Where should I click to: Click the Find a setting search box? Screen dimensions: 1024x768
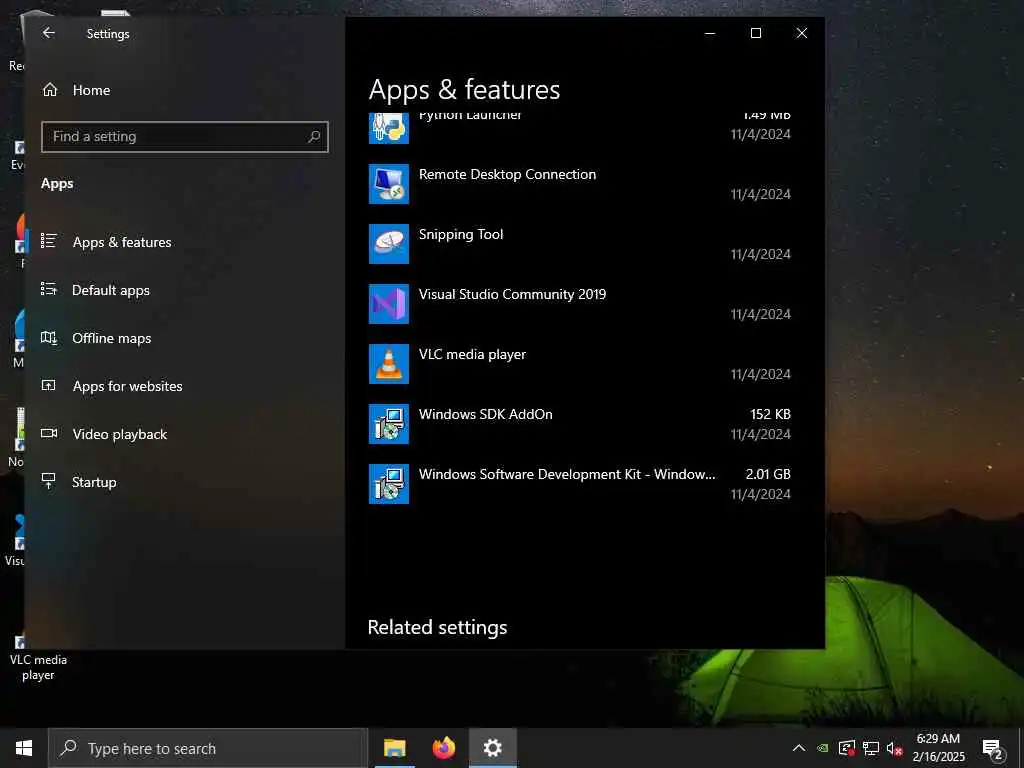coord(185,136)
